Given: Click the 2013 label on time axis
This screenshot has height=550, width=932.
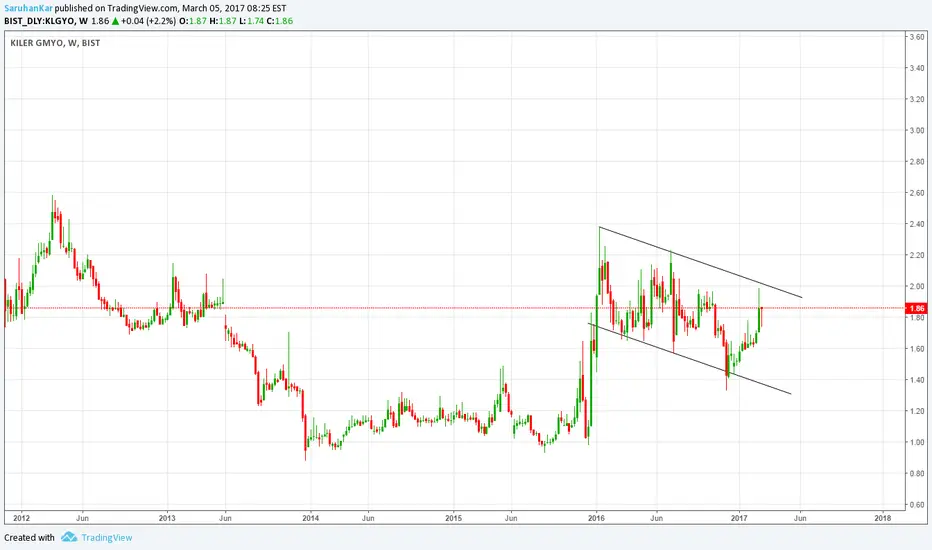Looking at the screenshot, I should (x=167, y=518).
